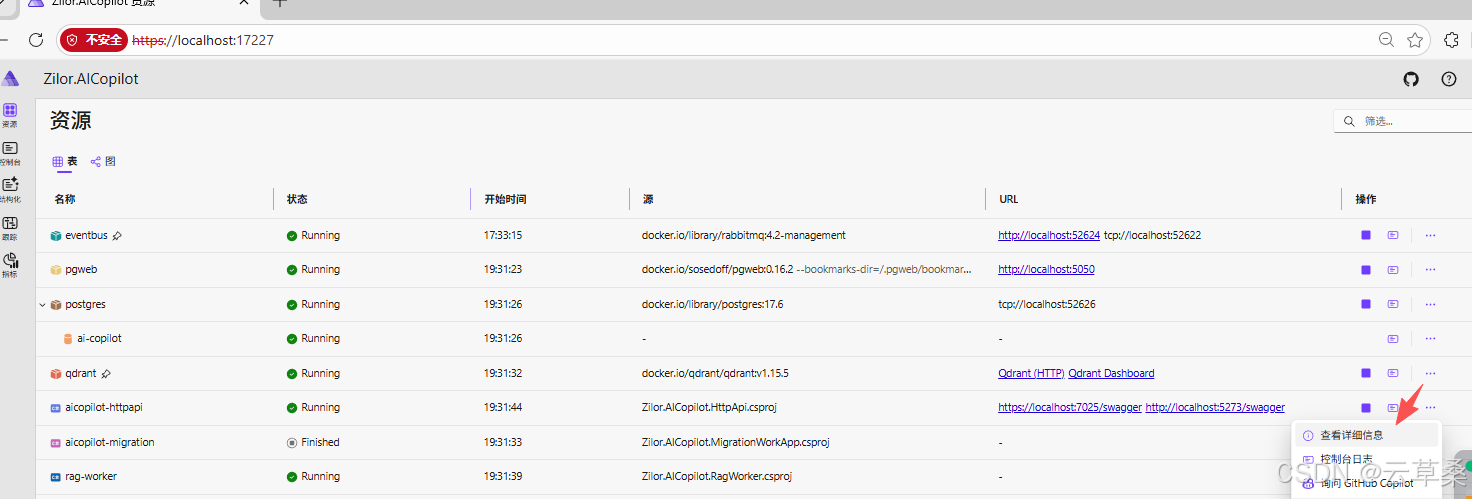1472x499 pixels.
Task: Click the URL column header
Action: [x=1009, y=200]
